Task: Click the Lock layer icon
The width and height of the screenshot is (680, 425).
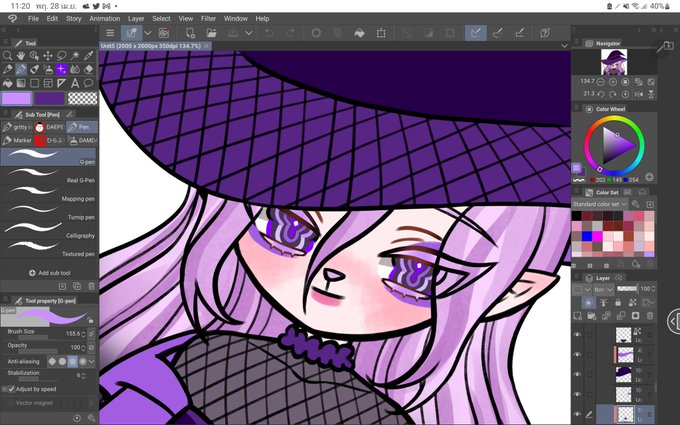Action: [x=618, y=302]
